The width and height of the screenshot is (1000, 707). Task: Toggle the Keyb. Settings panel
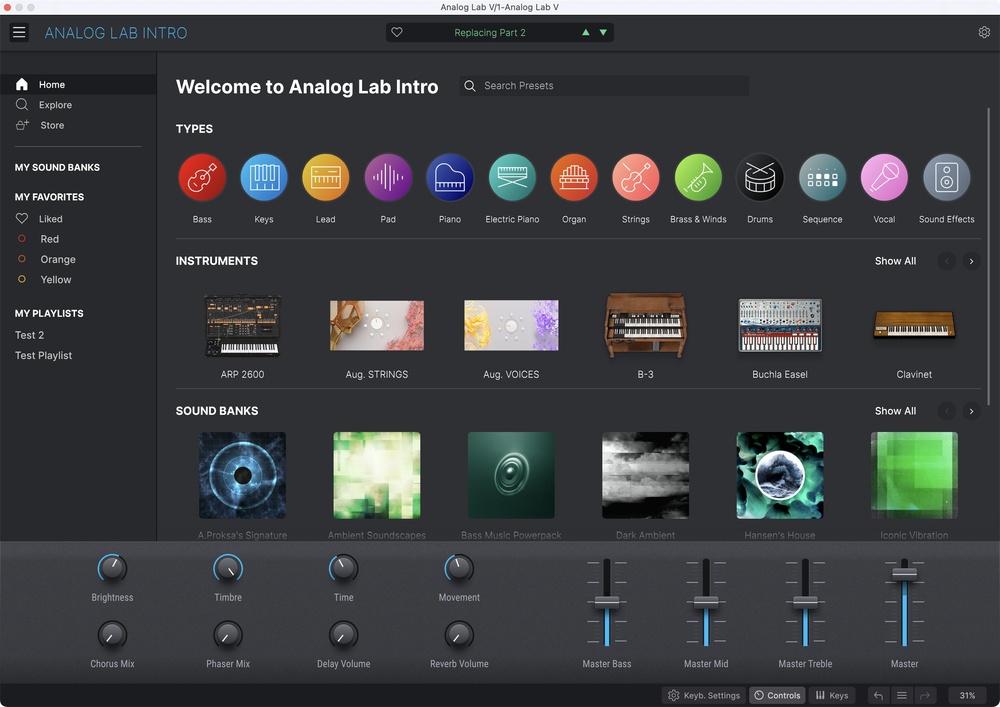[x=704, y=695]
